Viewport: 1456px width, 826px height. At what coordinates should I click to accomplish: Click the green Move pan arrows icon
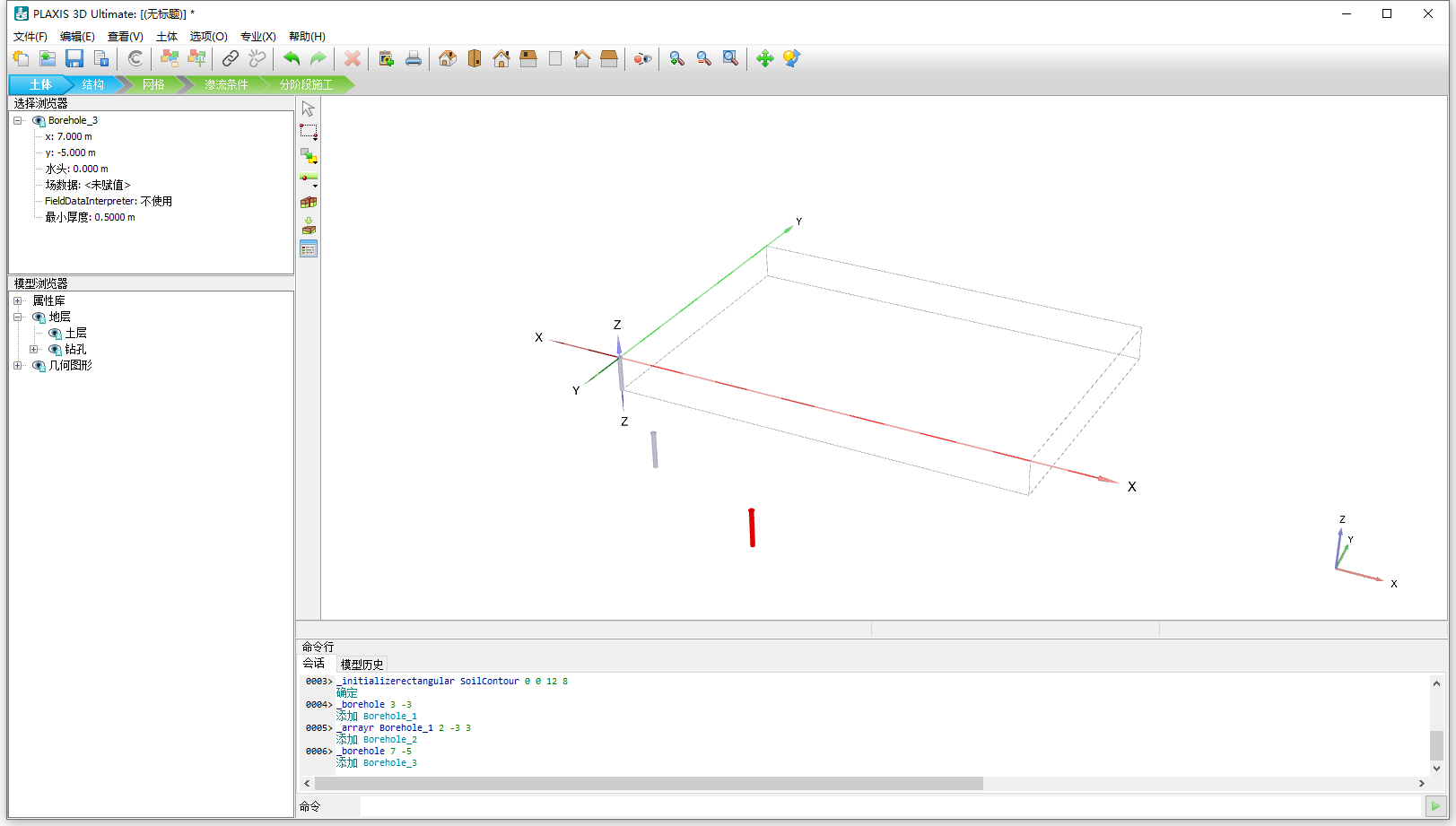[x=764, y=59]
